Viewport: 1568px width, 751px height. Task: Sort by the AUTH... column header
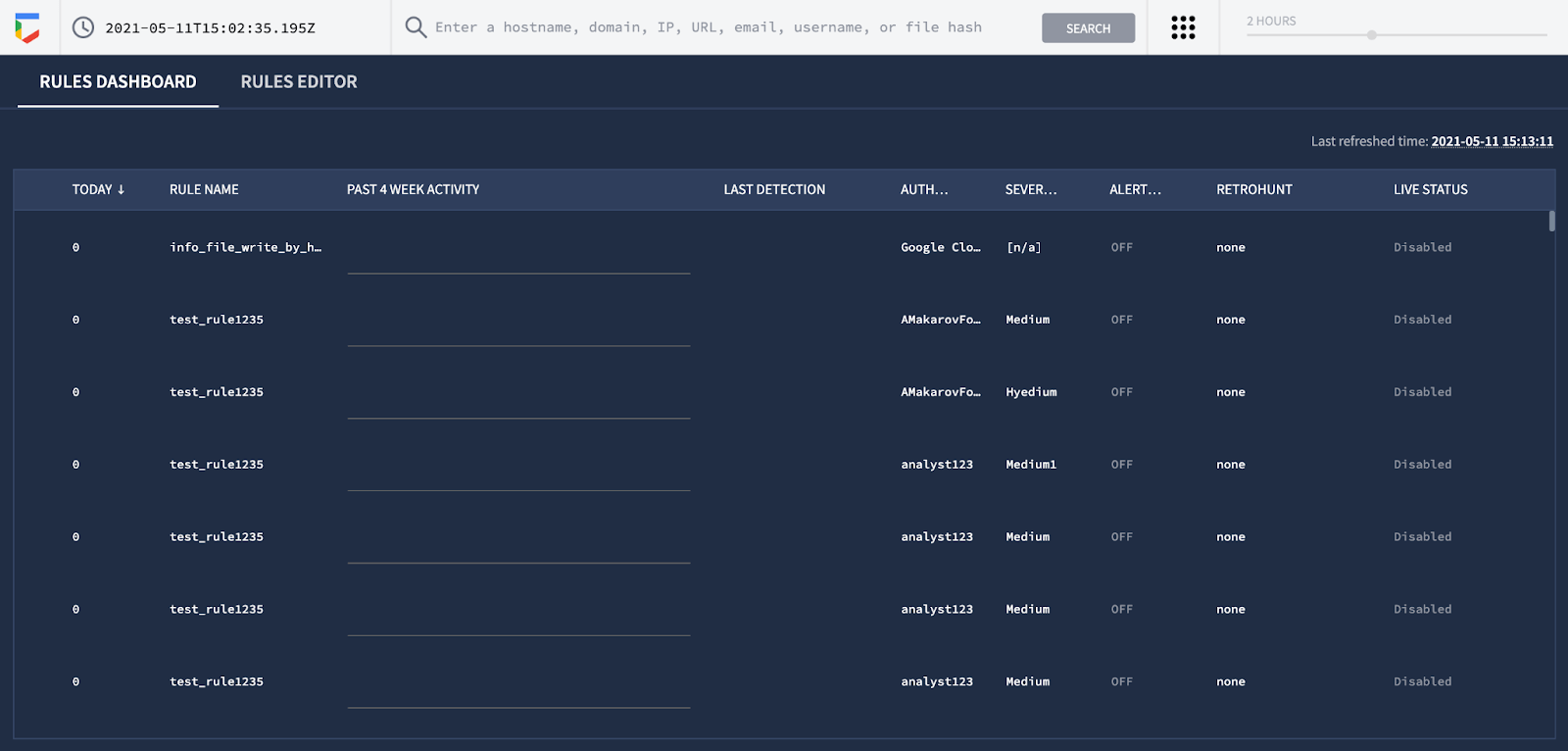[x=924, y=189]
